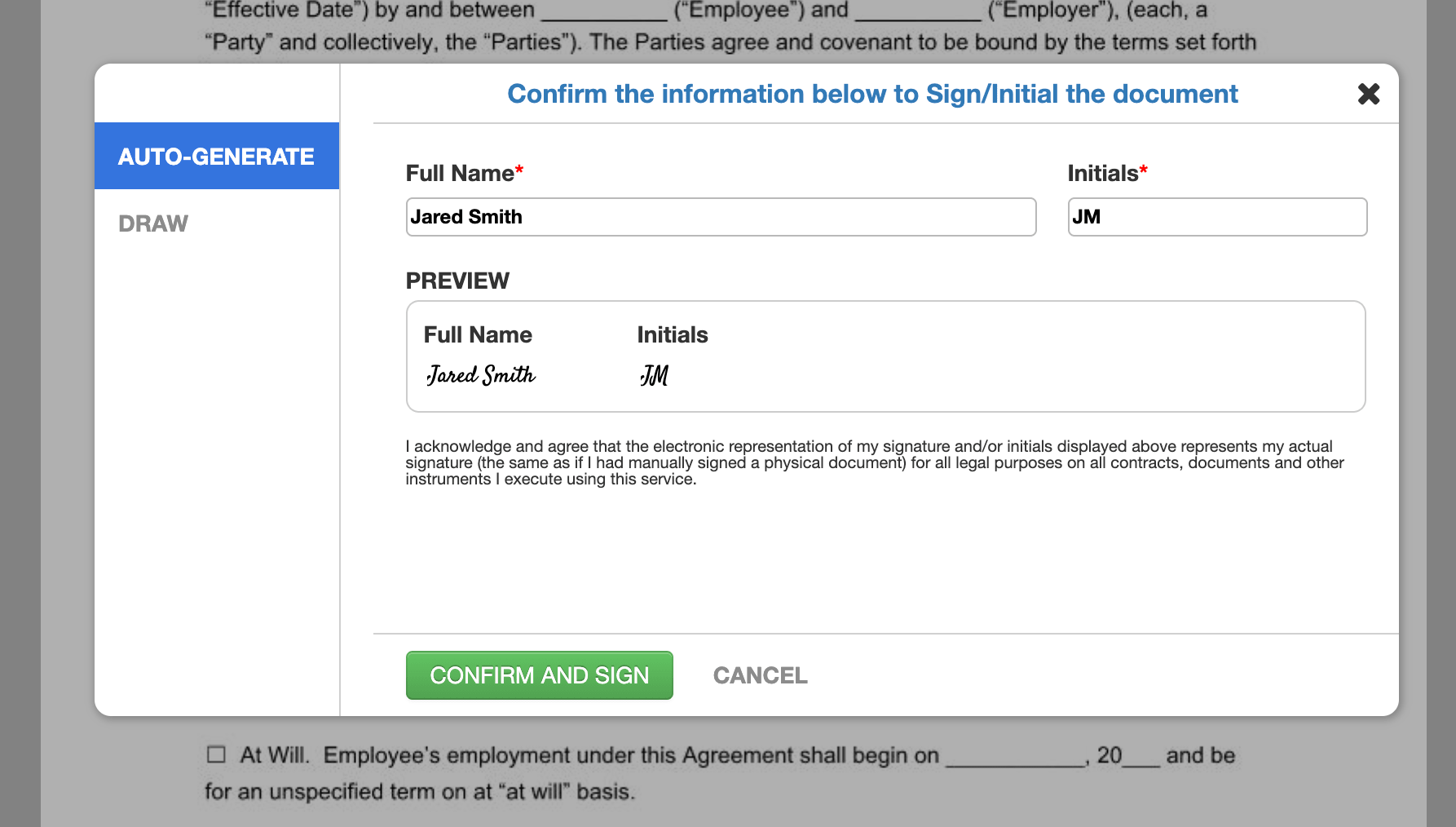Image resolution: width=1456 pixels, height=827 pixels.
Task: Switch to the AUTO-GENERATE tab
Action: click(x=216, y=156)
